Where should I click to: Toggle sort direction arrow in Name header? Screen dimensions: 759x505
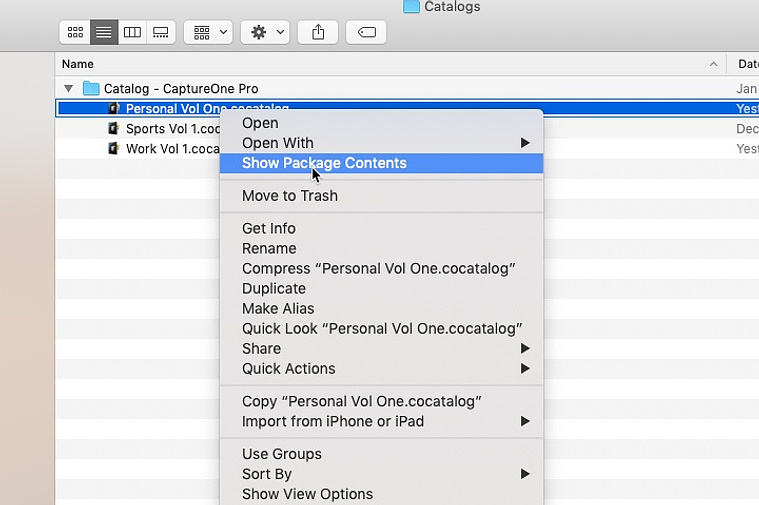tap(713, 64)
